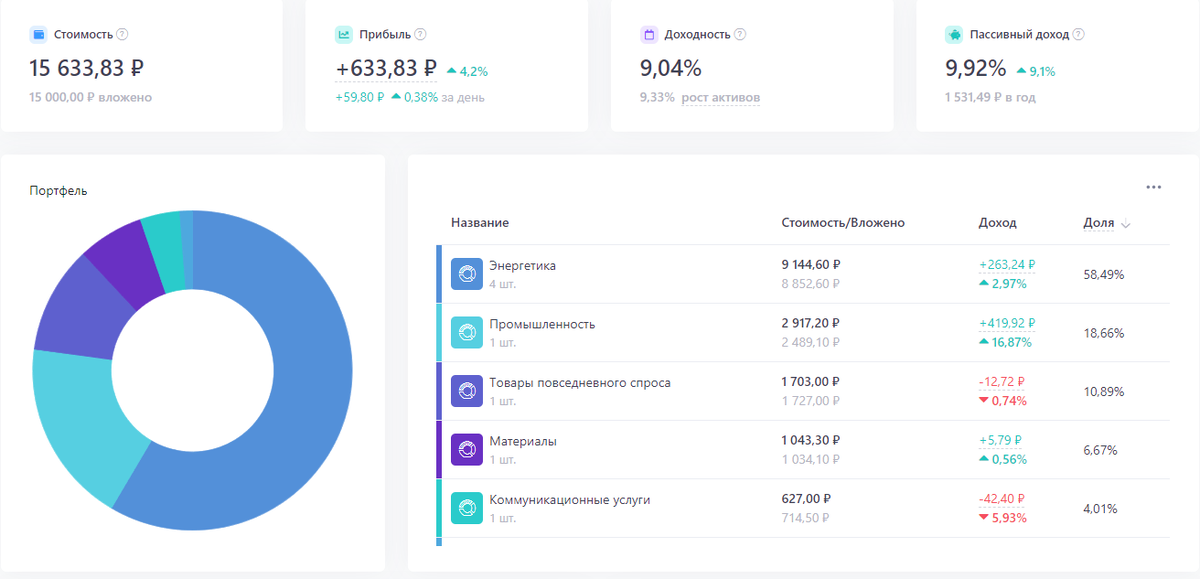This screenshot has width=1200, height=579.
Task: Open the Товары повседневного спроса row
Action: click(x=803, y=391)
